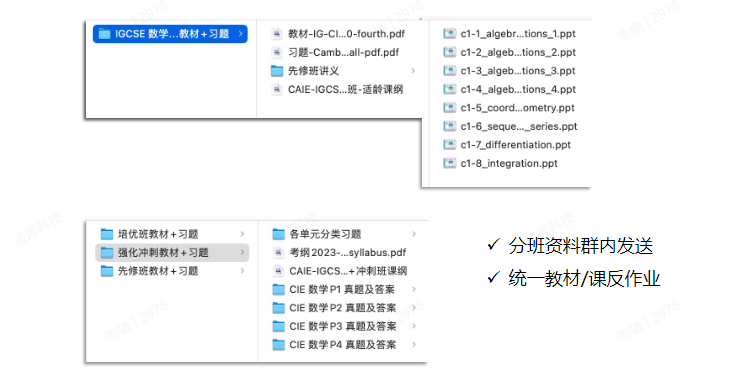The width and height of the screenshot is (735, 381).
Task: Expand the 培优班教材+习题 chevron
Action: click(x=242, y=234)
